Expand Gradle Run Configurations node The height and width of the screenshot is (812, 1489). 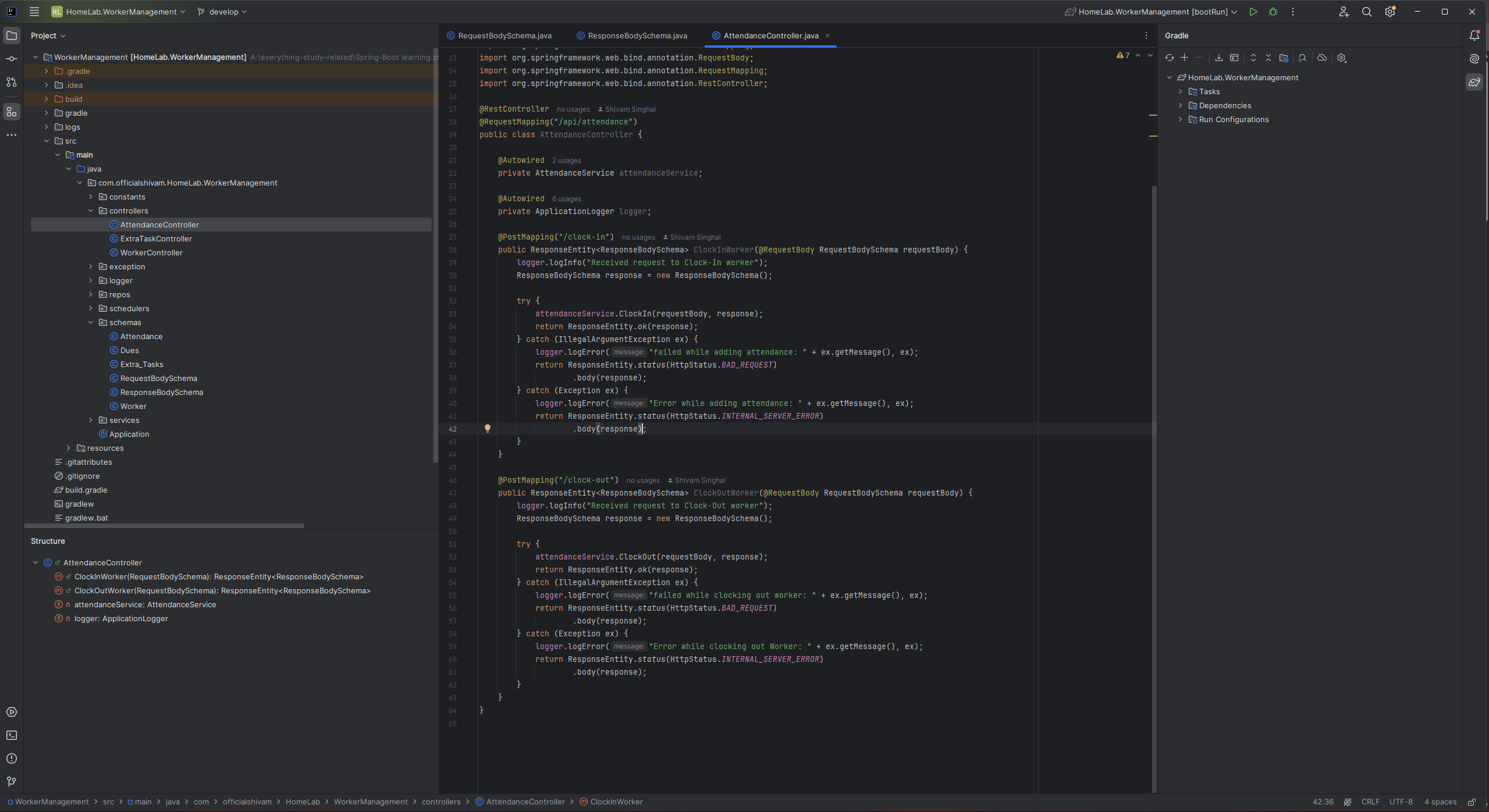click(x=1181, y=119)
